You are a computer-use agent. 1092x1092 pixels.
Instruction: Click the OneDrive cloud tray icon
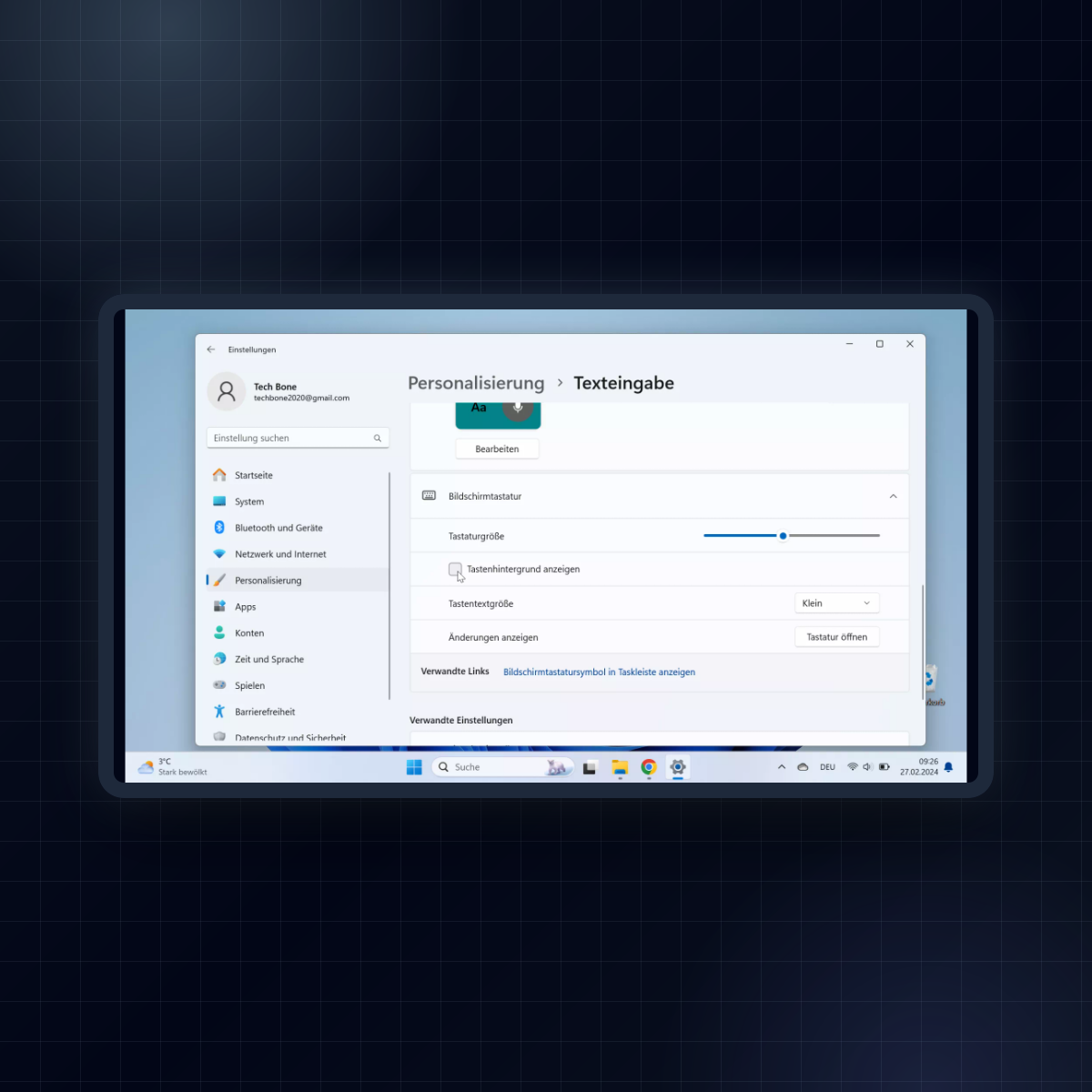tap(803, 767)
